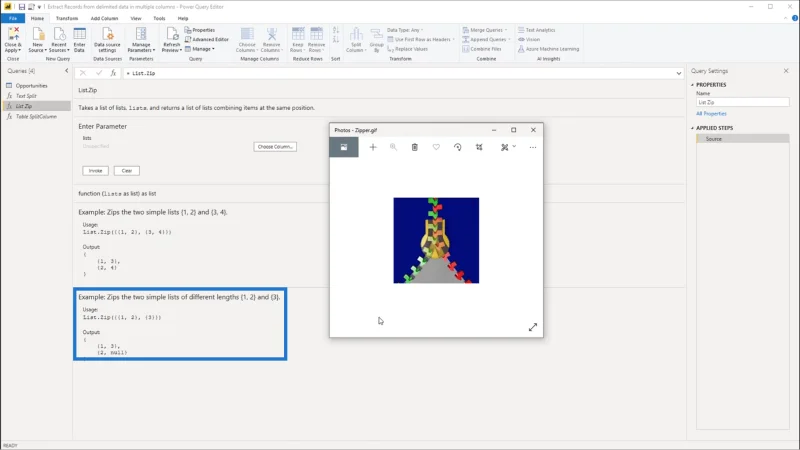Open the query Properties in the ribbon
Image resolution: width=800 pixels, height=450 pixels.
pos(199,30)
